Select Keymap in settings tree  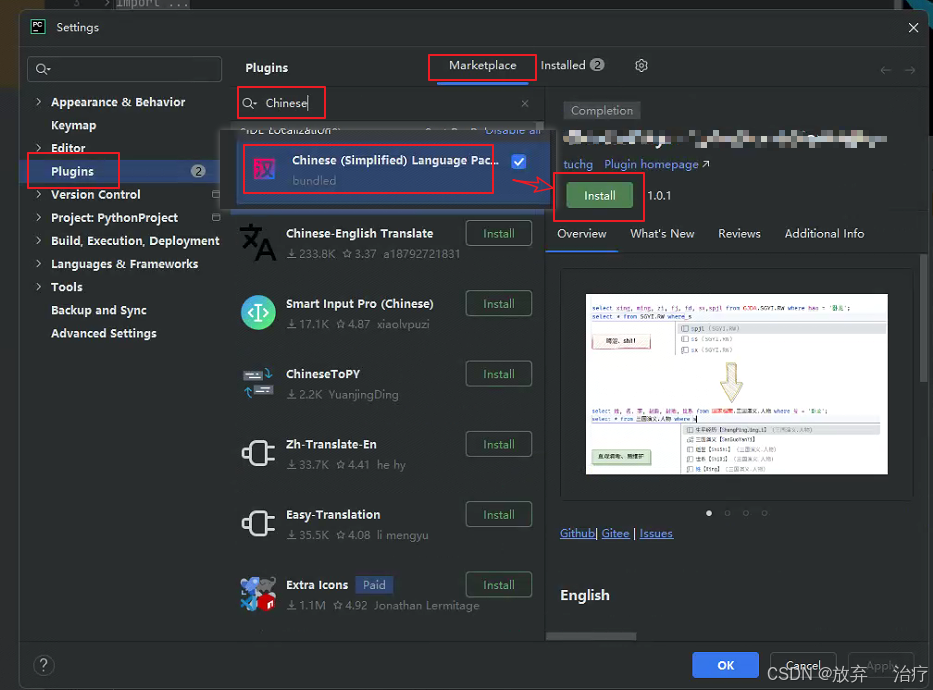73,126
